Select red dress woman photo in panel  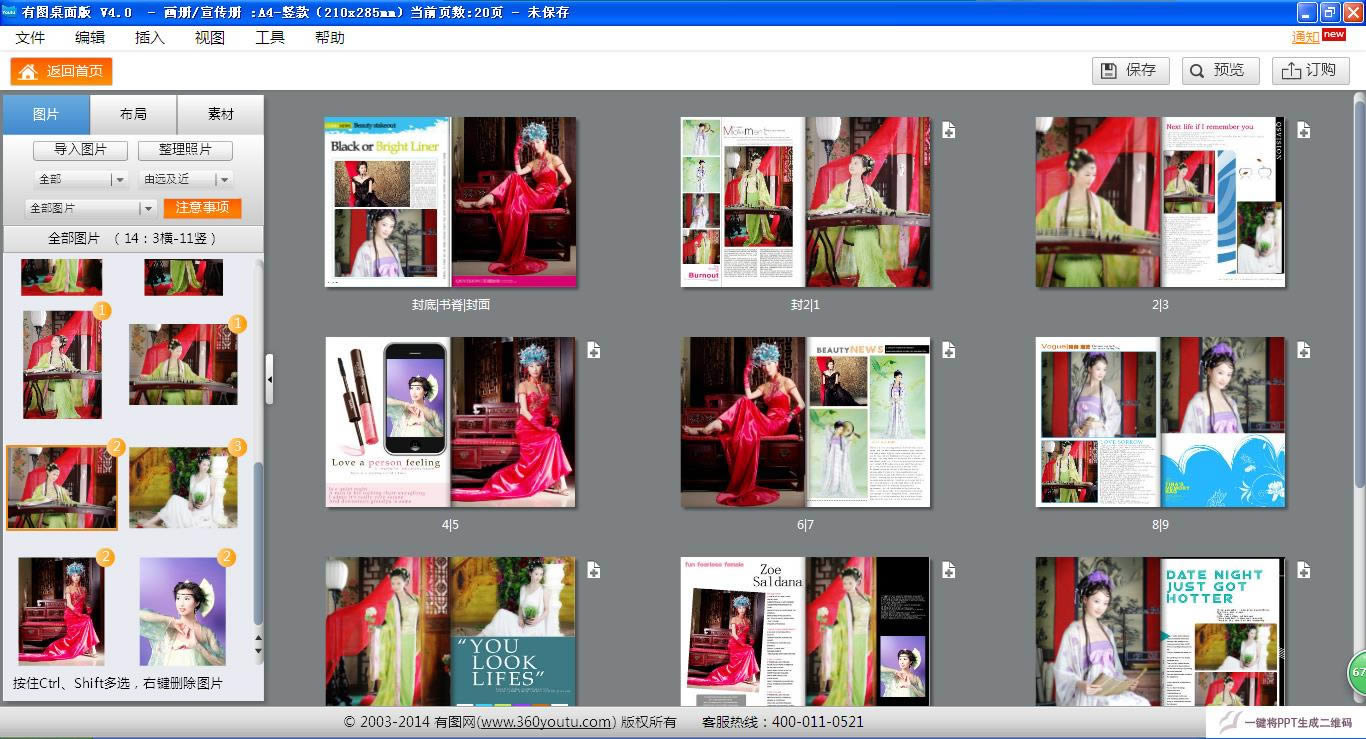pos(61,611)
